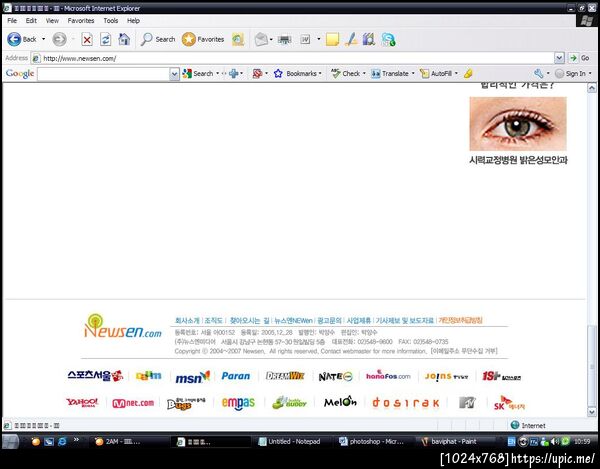The height and width of the screenshot is (469, 600).
Task: Click the Google toolbar red spiral icon
Action: [257, 73]
